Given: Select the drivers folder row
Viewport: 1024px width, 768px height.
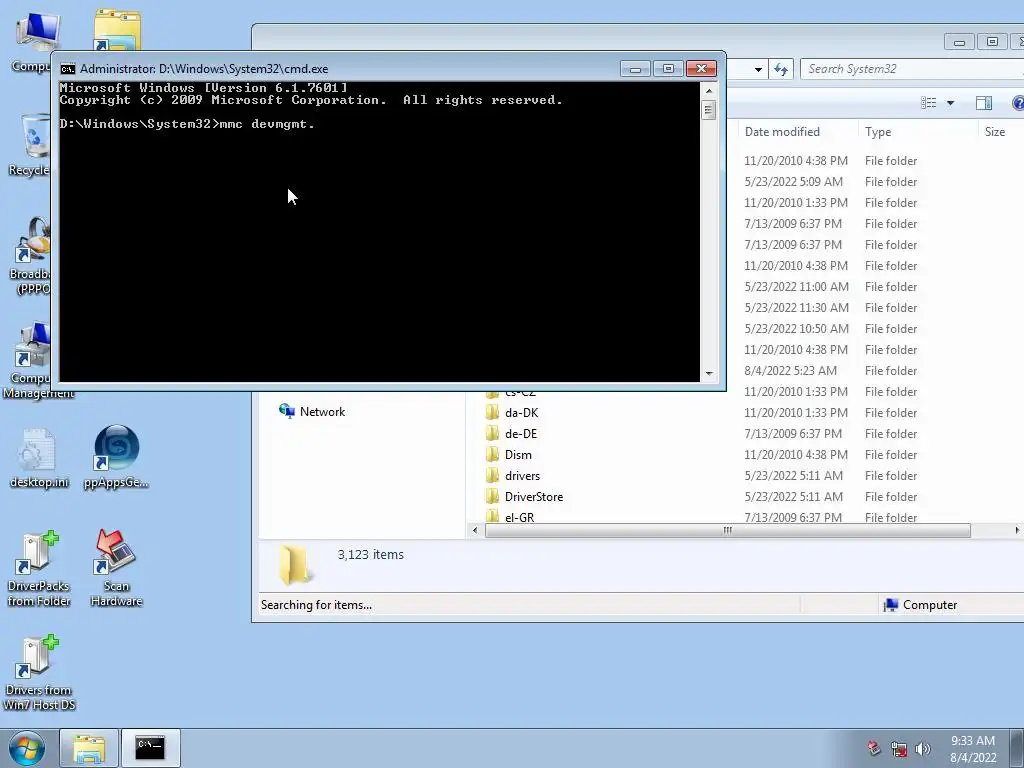Looking at the screenshot, I should pyautogui.click(x=744, y=475).
